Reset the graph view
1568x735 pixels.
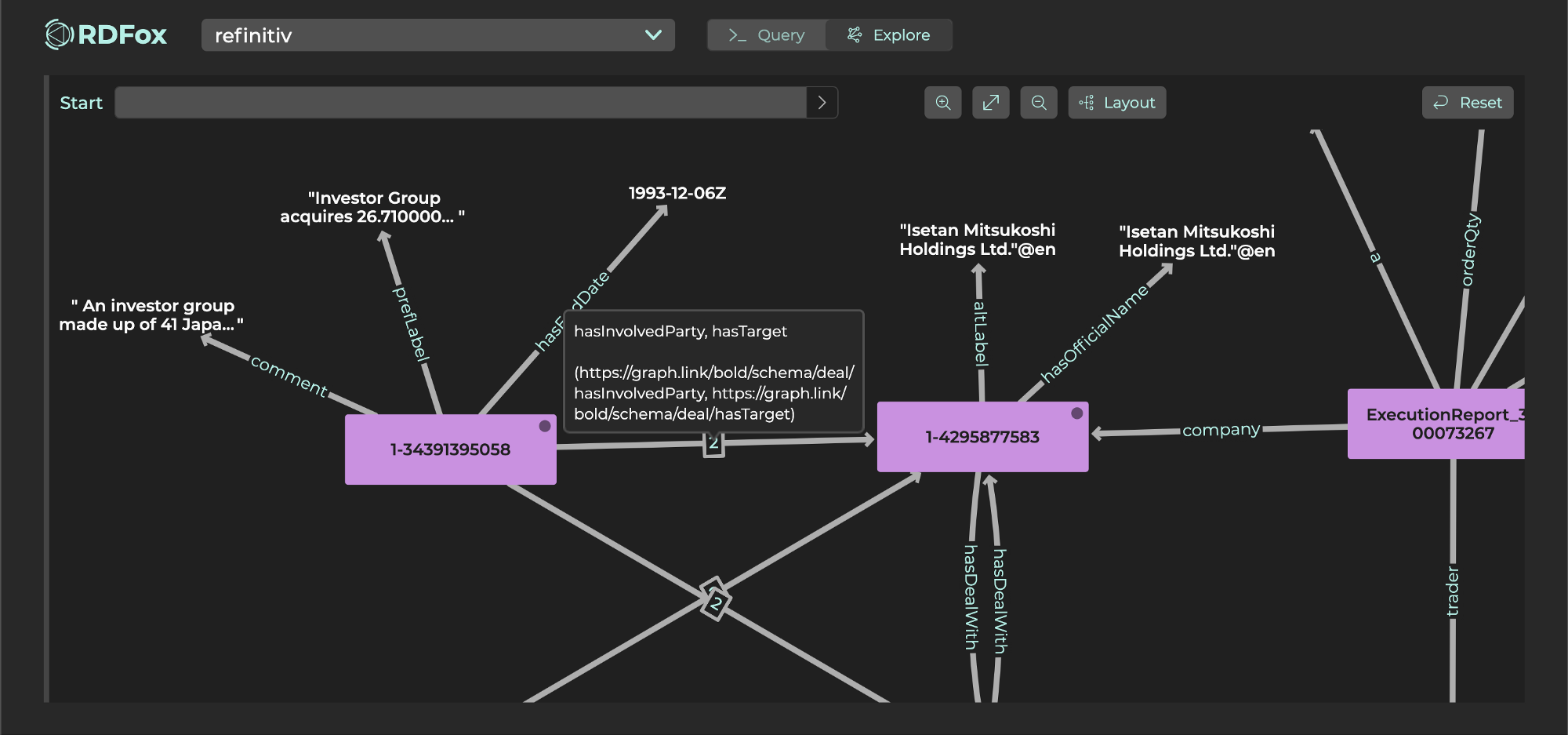(1468, 103)
